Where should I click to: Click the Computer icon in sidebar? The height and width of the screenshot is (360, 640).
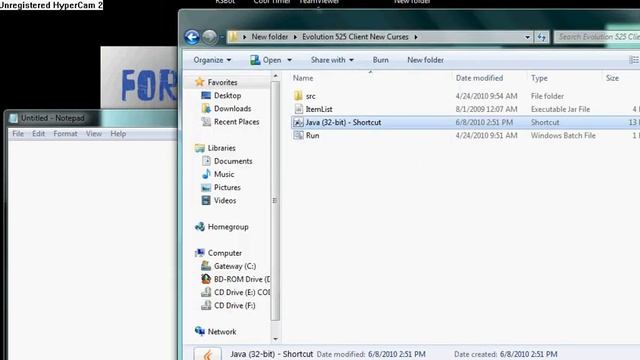(x=200, y=253)
